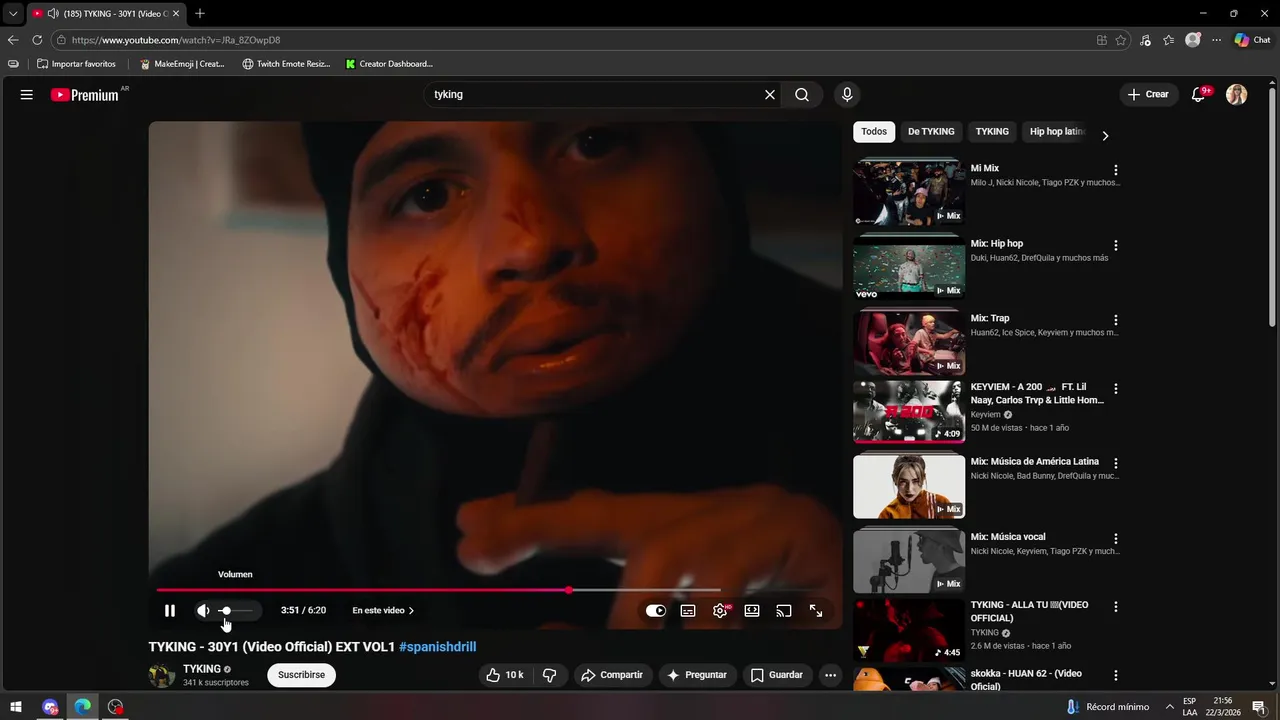Open the notifications bell
Screen dimensions: 1280x720
(x=1198, y=95)
